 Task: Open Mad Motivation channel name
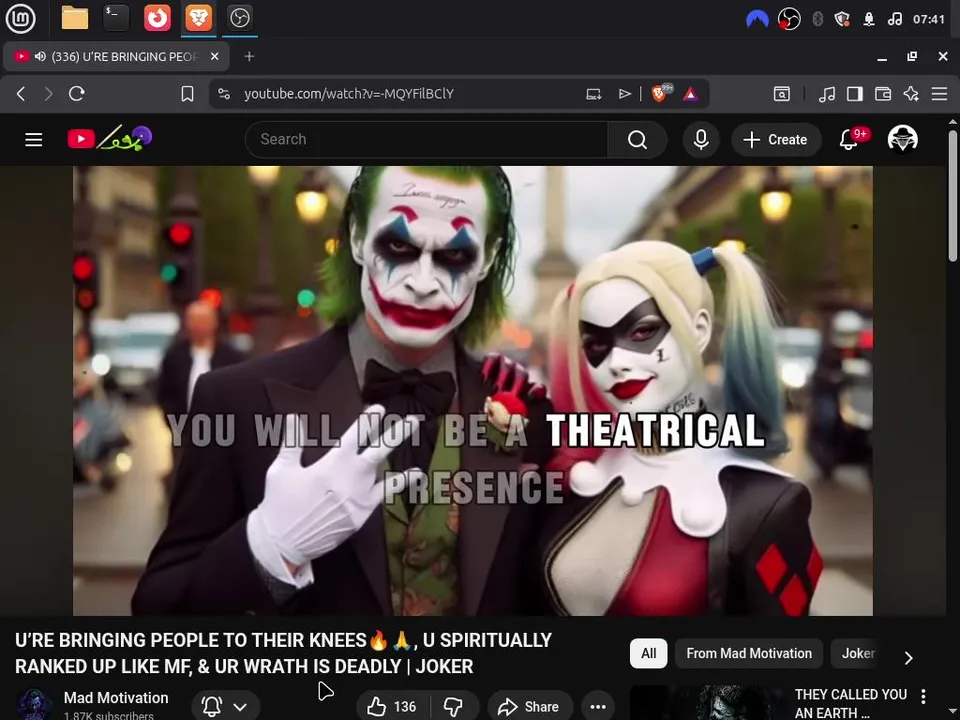[x=116, y=698]
